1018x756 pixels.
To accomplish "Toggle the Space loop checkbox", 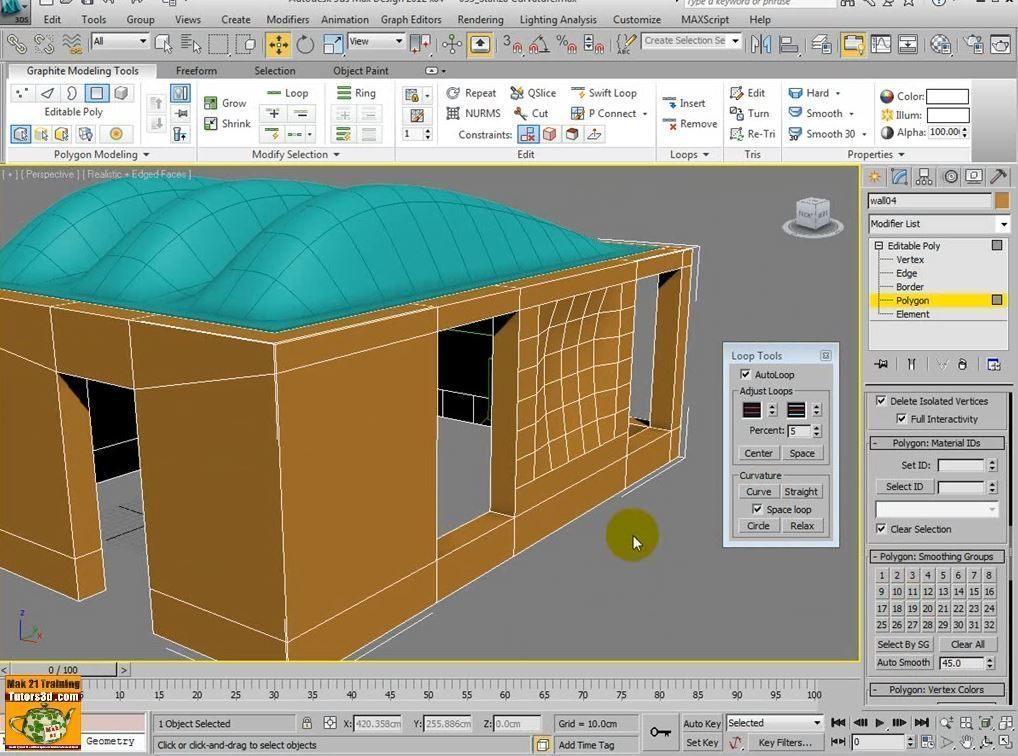I will click(757, 510).
